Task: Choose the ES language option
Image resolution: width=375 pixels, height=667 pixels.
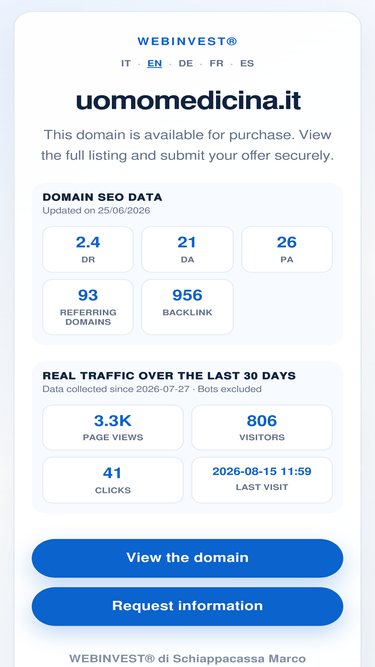Action: (x=247, y=63)
